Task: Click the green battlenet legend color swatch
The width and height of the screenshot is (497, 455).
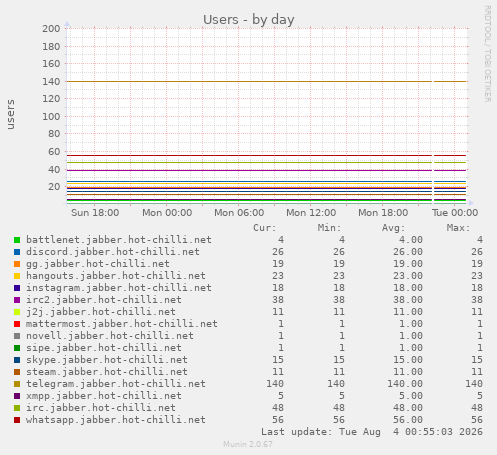Action: coord(17,240)
